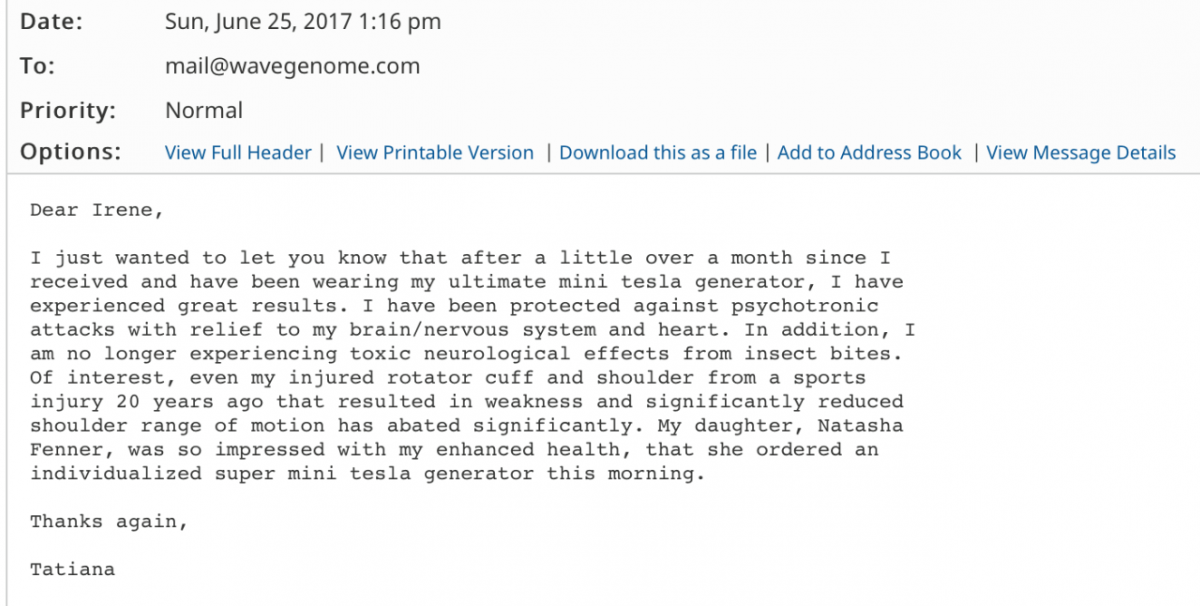
Task: Open View Message Details
Action: click(x=1081, y=153)
